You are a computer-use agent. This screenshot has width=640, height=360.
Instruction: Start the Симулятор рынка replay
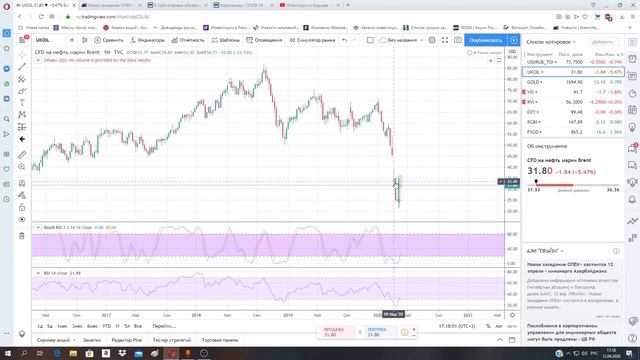coord(312,40)
